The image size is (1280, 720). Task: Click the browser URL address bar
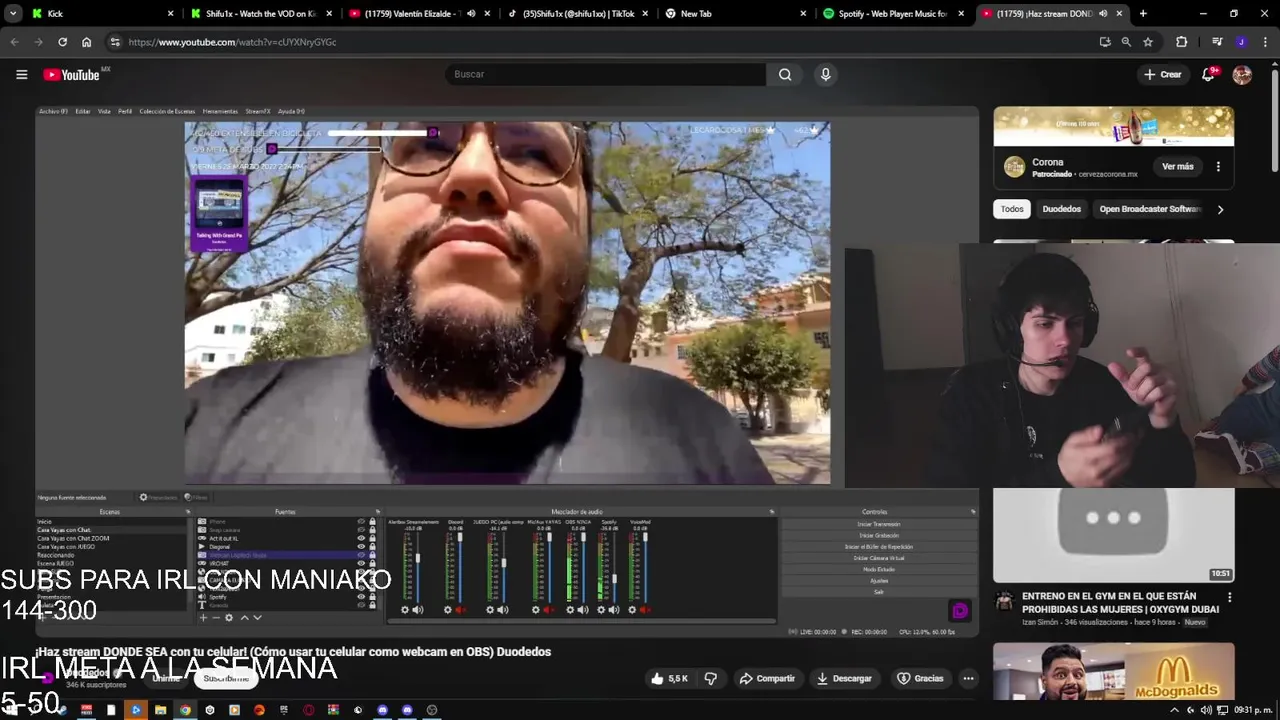coord(600,42)
